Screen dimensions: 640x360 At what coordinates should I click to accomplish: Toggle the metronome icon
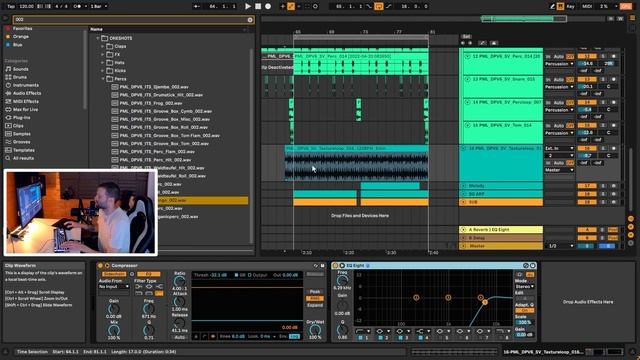(77, 6)
